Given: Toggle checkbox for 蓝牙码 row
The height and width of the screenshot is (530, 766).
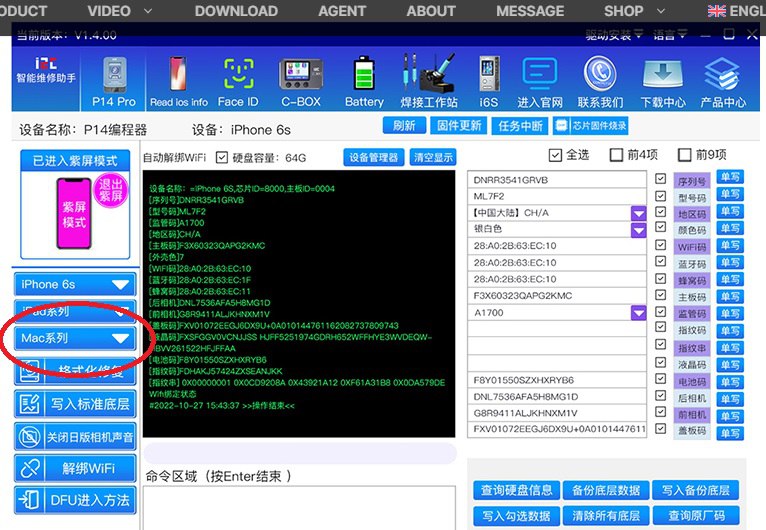Looking at the screenshot, I should (x=660, y=261).
